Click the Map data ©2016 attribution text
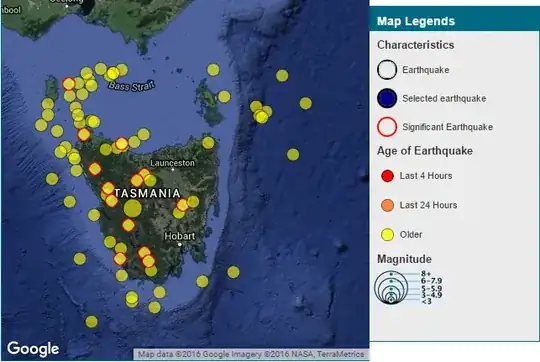The width and height of the screenshot is (540, 362). coord(251,354)
